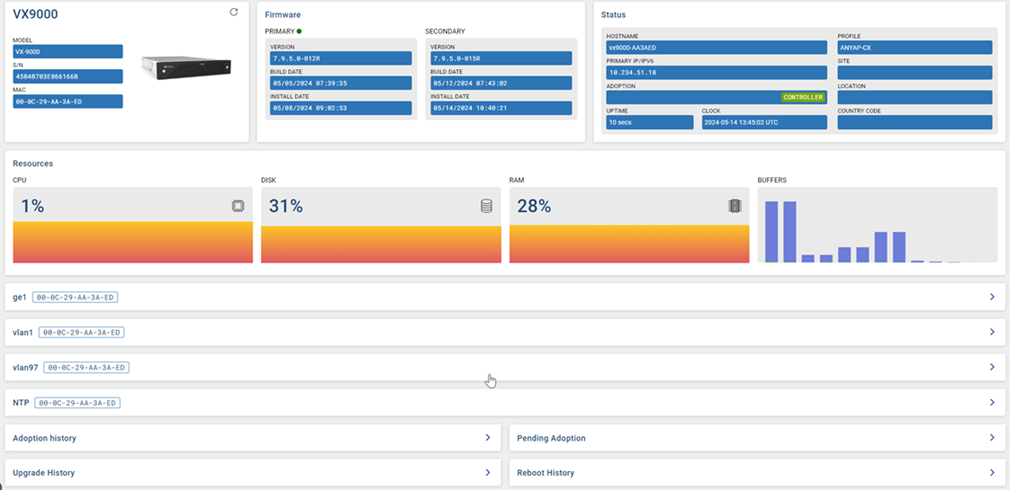Click the RAM memory icon

(x=734, y=206)
